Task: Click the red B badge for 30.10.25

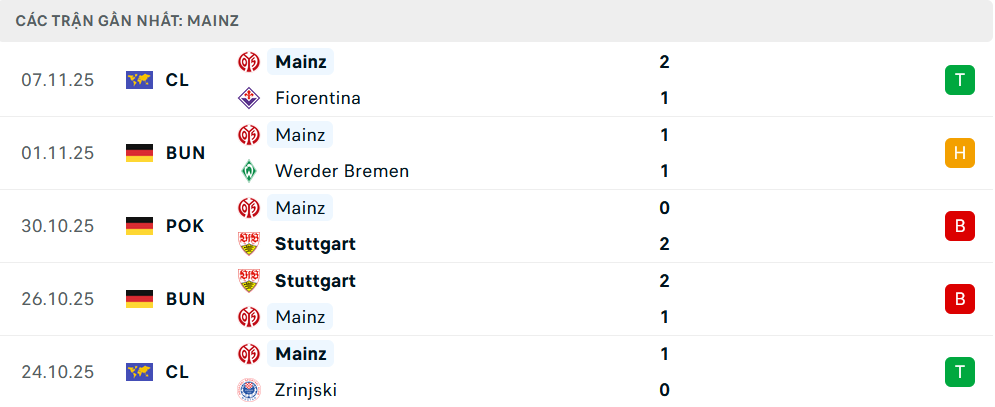Action: (959, 226)
